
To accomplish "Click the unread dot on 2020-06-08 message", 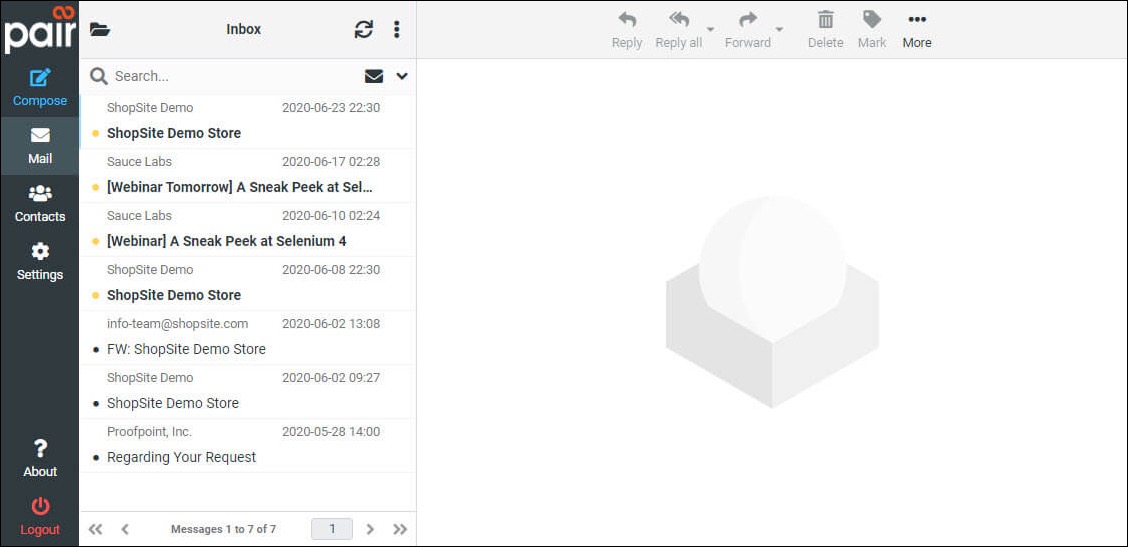I will 96,295.
